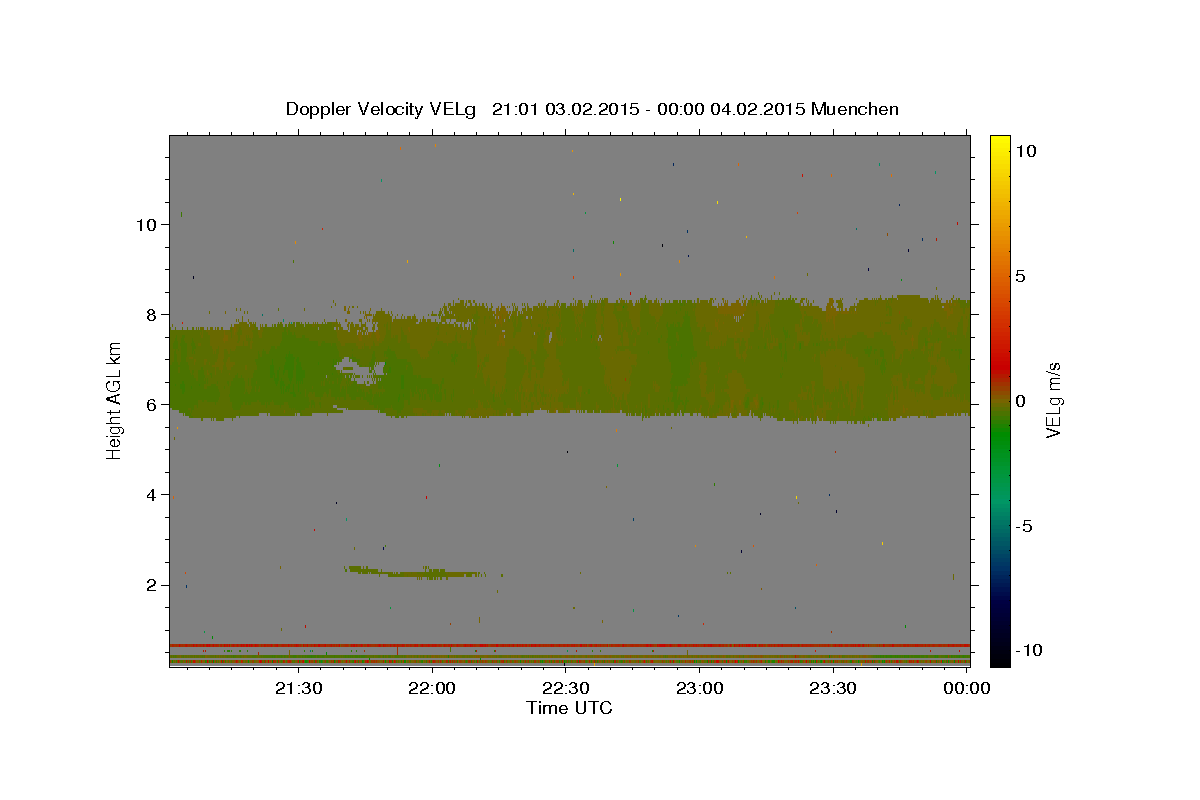Click the '22:00' time axis label

pyautogui.click(x=432, y=688)
